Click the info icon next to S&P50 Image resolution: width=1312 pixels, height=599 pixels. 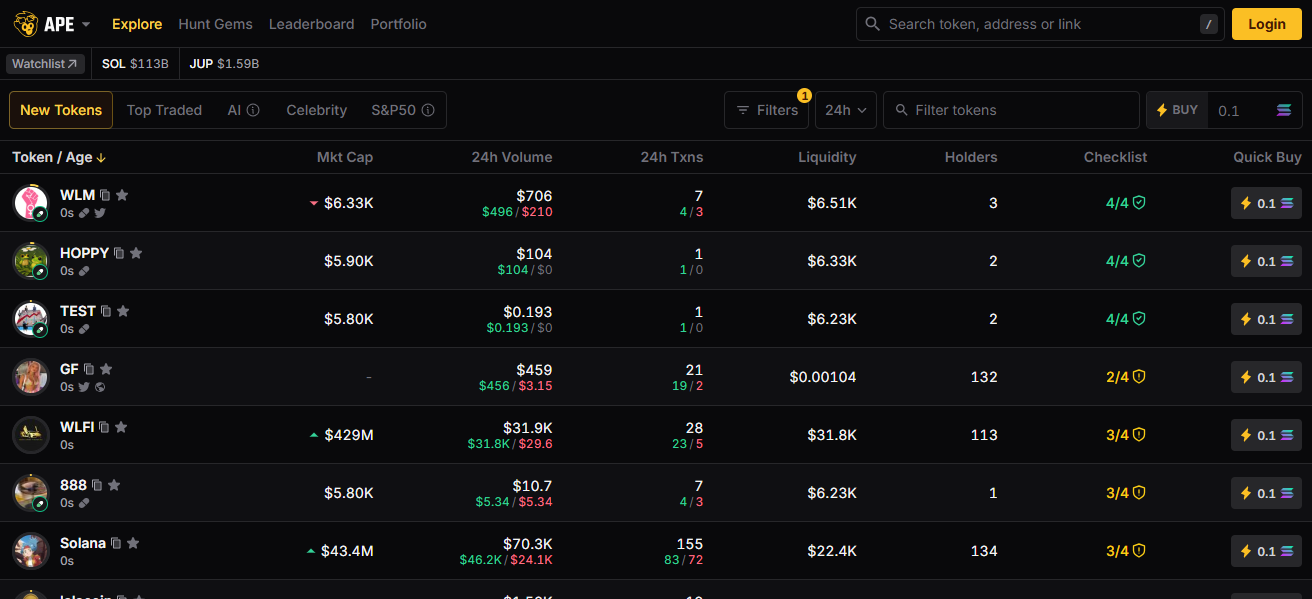pos(428,110)
